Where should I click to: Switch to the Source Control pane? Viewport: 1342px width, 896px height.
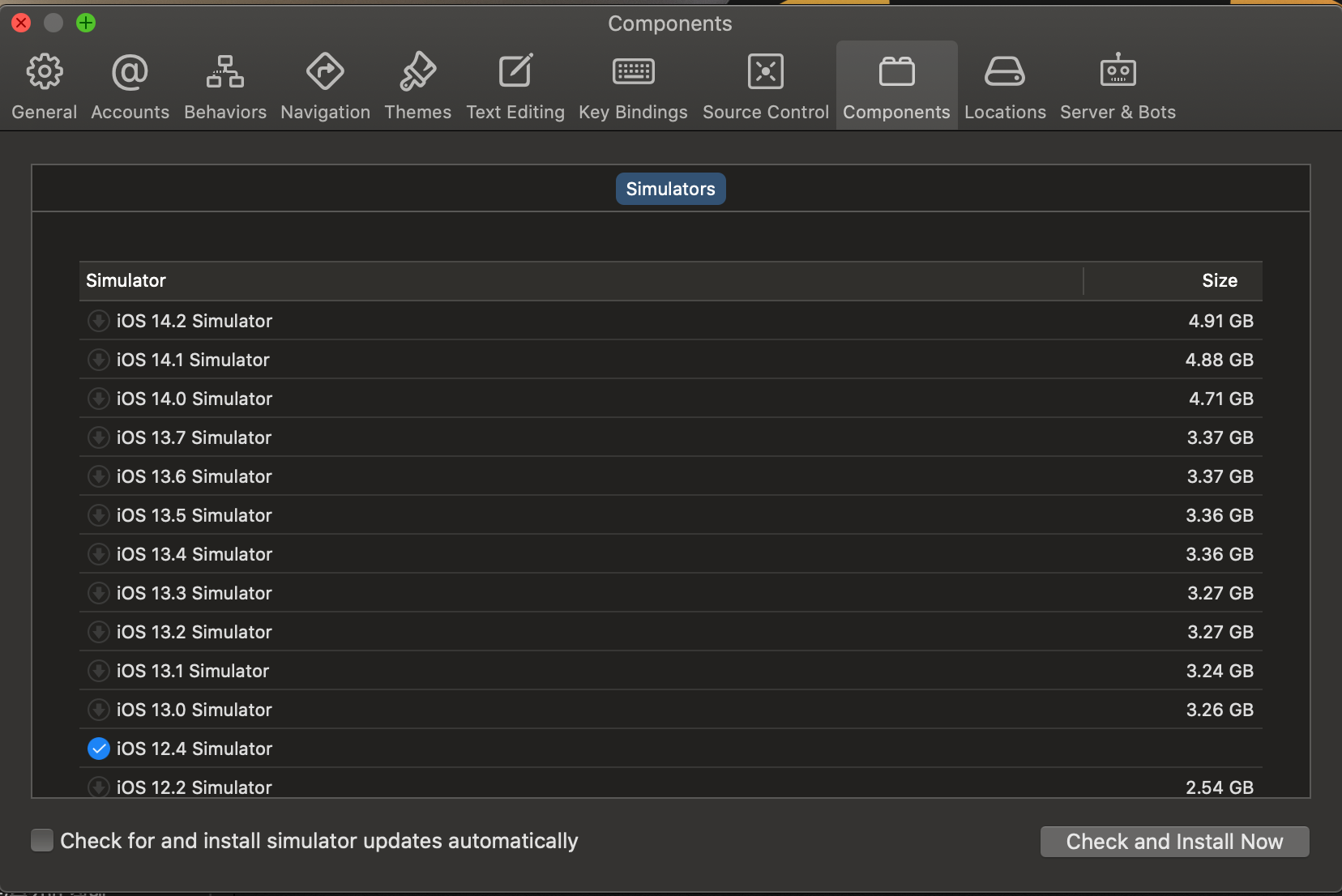pyautogui.click(x=766, y=86)
